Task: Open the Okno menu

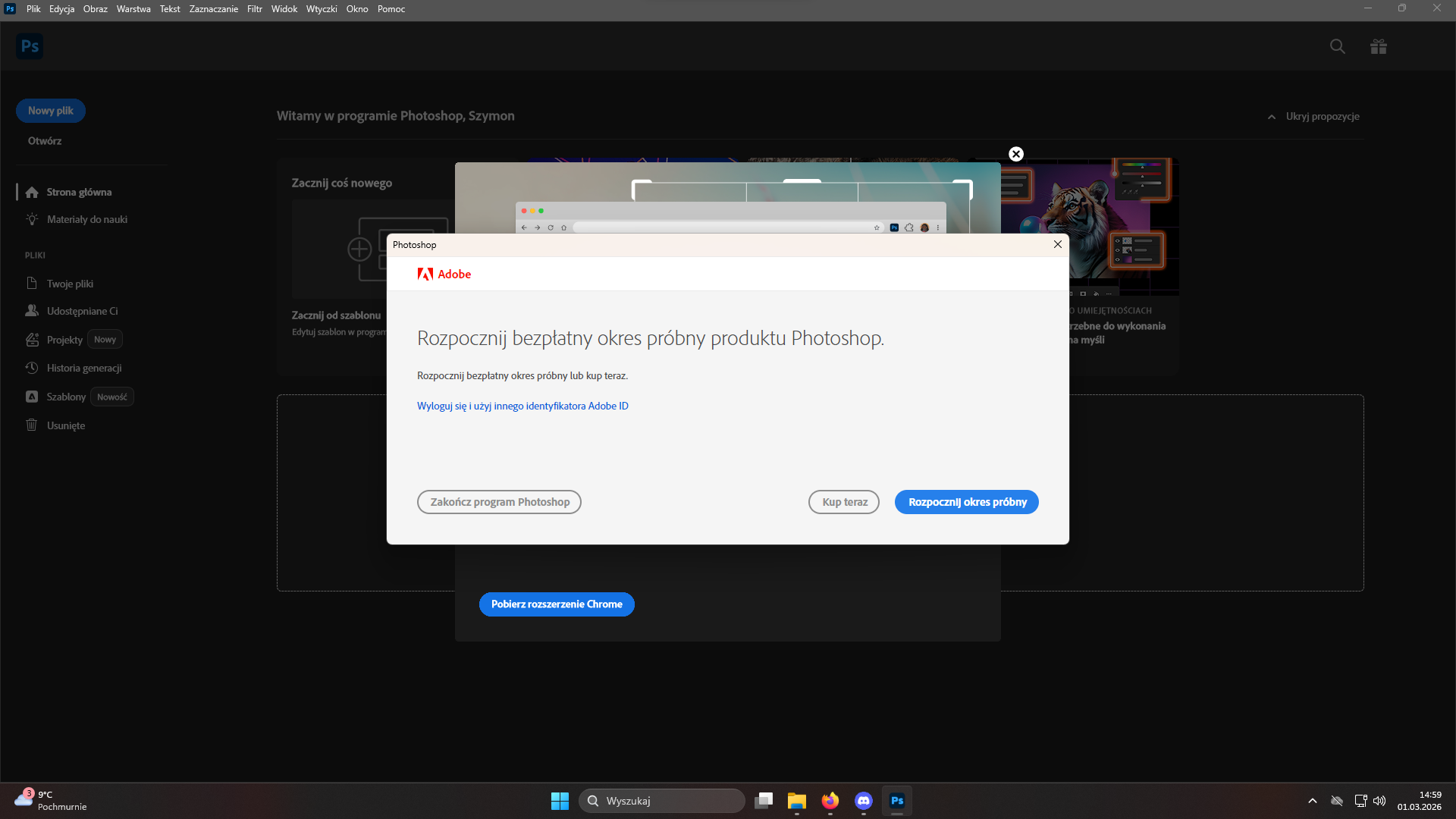Action: [357, 9]
